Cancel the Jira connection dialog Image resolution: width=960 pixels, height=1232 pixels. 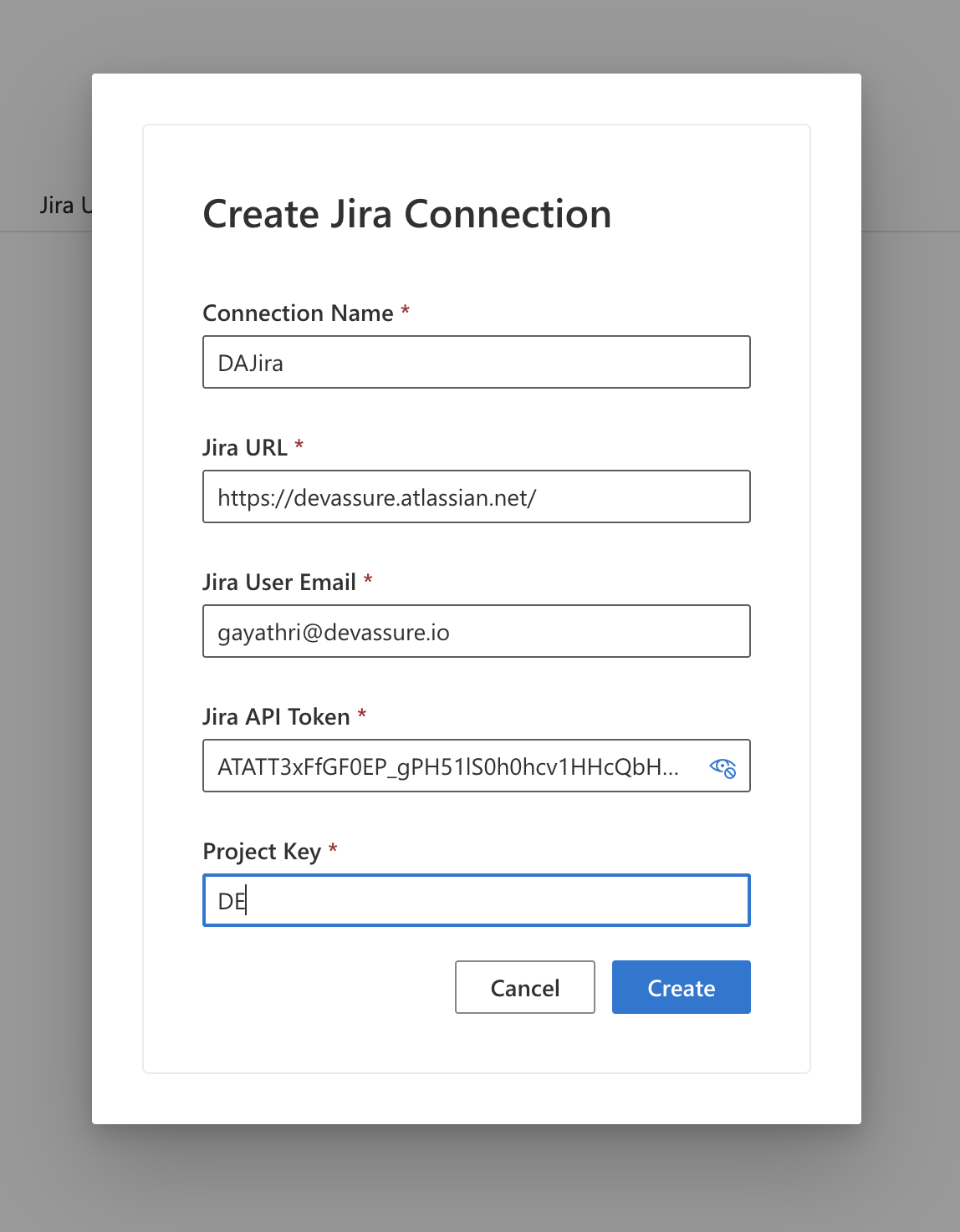pos(524,988)
